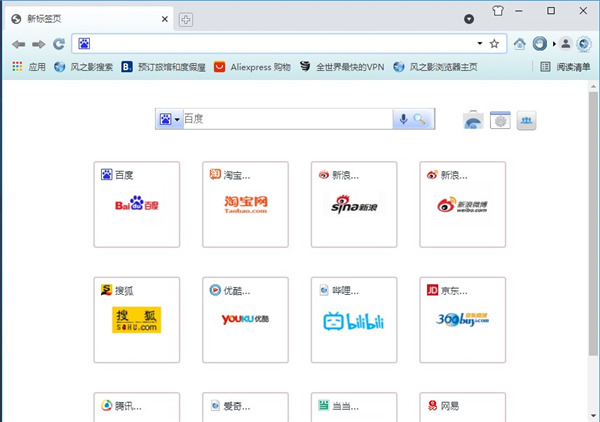600x422 pixels.
Task: Click the gear window icon beside search
Action: pos(500,121)
